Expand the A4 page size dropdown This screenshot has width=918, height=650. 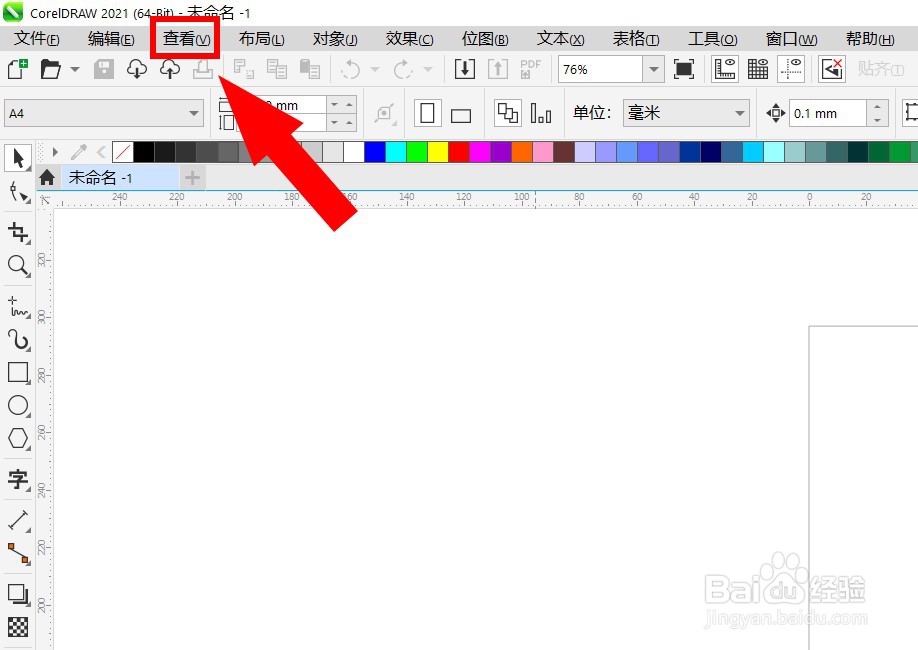[194, 113]
